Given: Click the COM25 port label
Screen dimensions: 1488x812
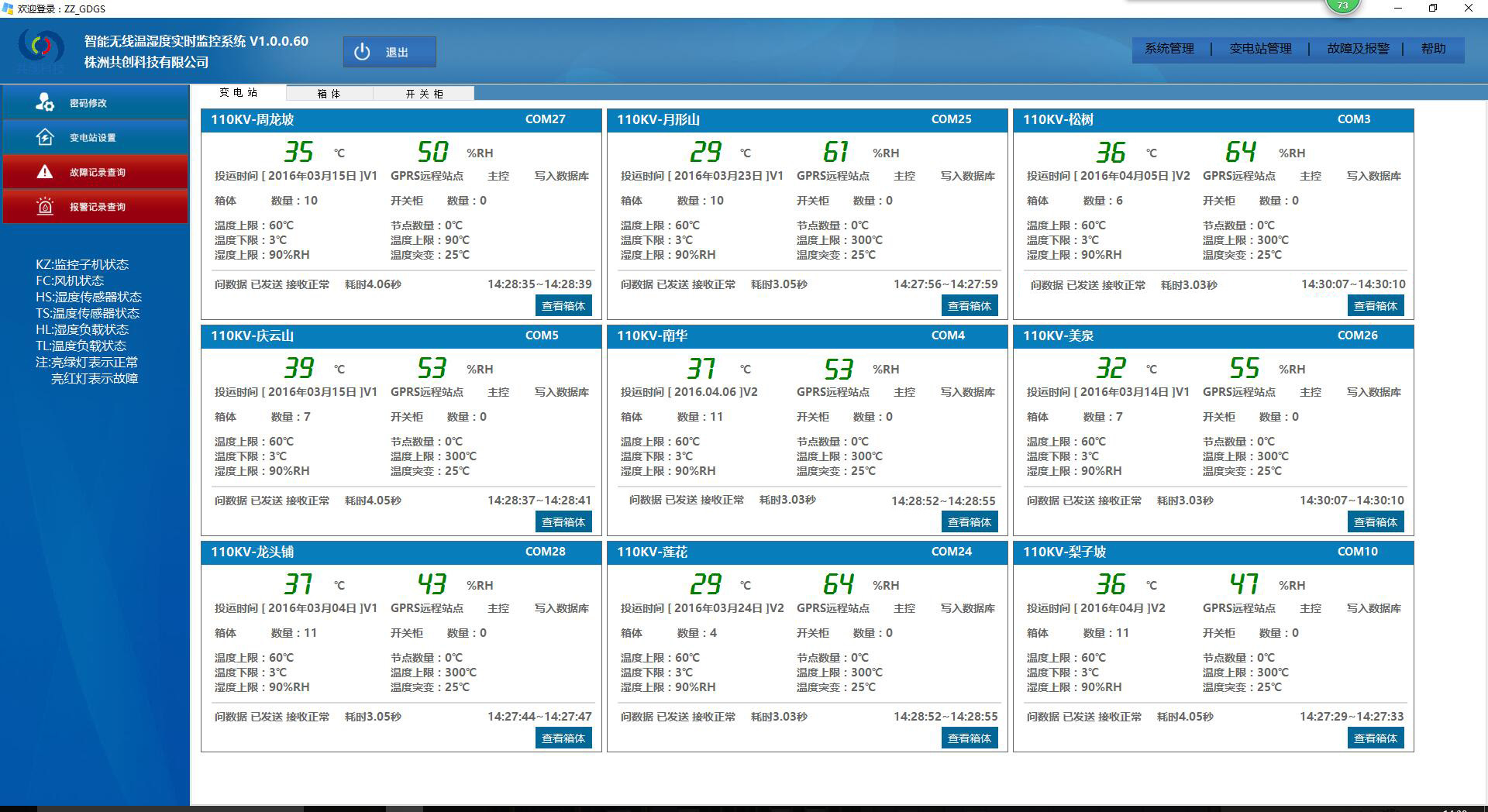Looking at the screenshot, I should tap(952, 119).
